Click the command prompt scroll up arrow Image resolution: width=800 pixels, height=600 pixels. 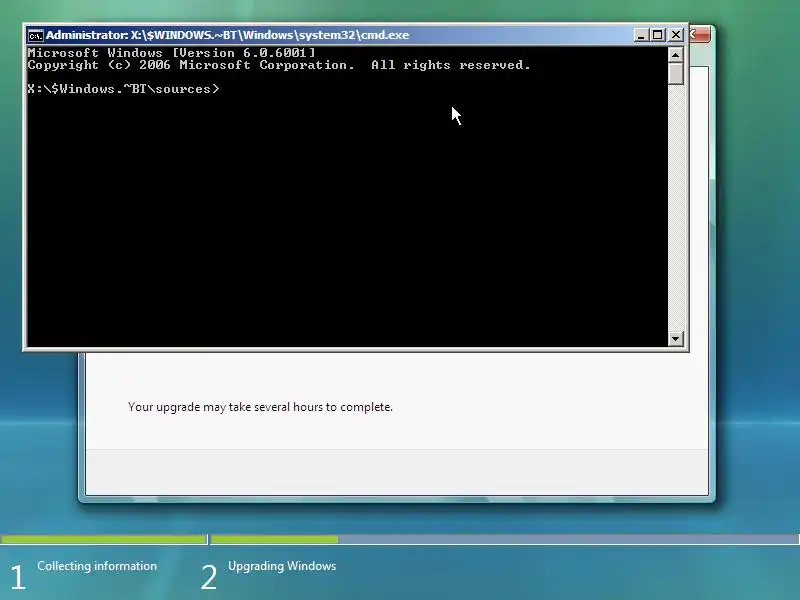pyautogui.click(x=676, y=54)
